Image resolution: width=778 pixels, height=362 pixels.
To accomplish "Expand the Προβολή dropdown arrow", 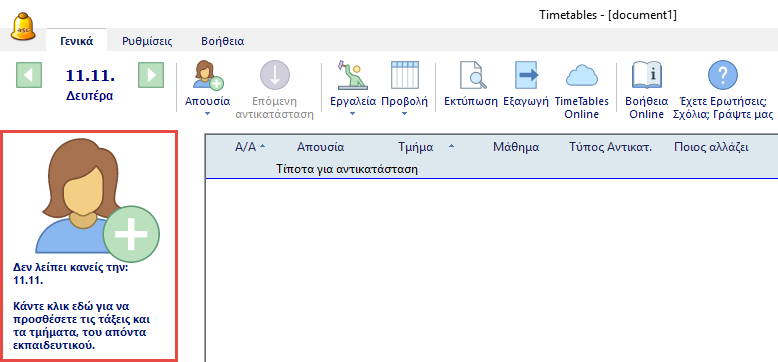I will click(404, 114).
